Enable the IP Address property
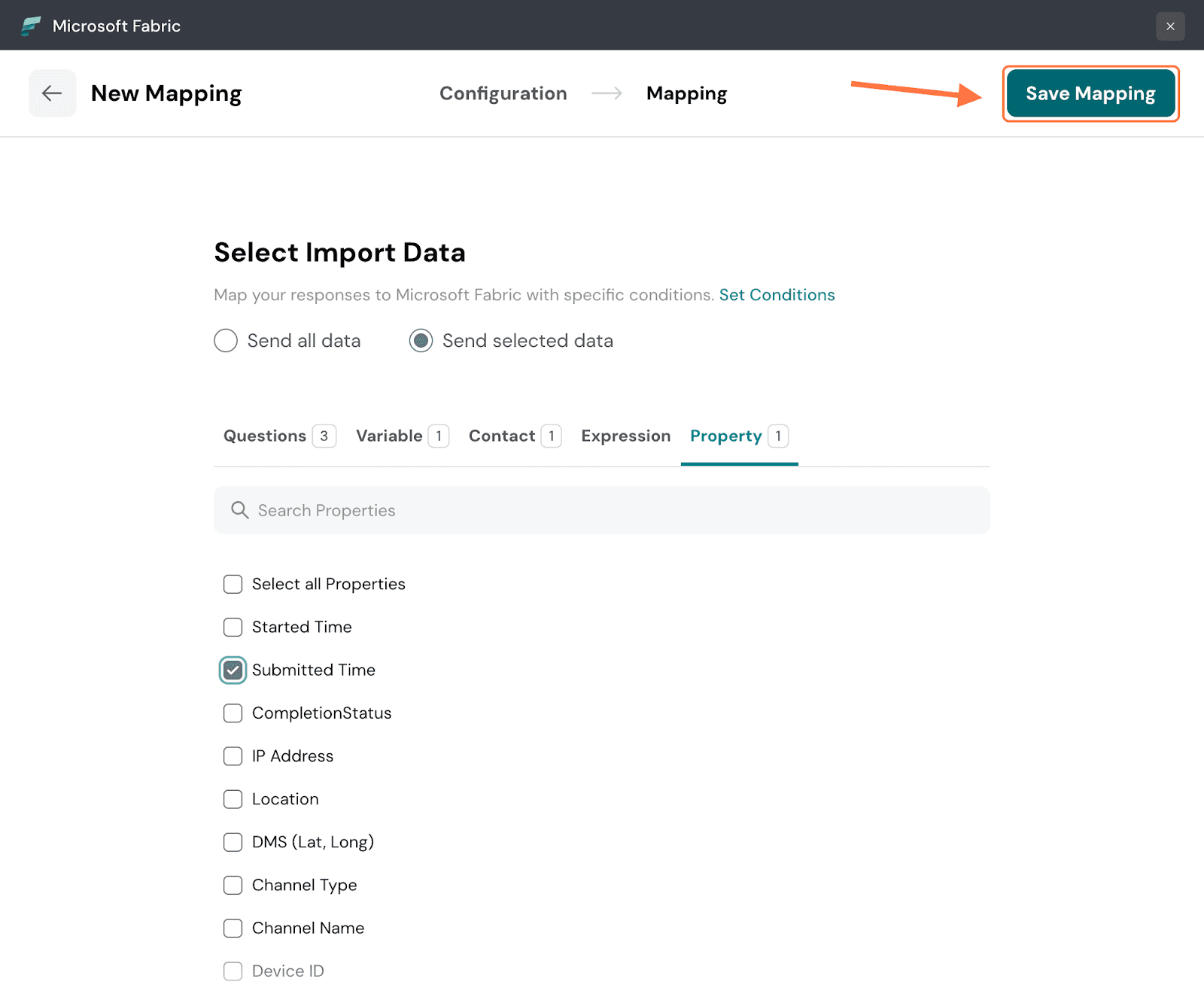The height and width of the screenshot is (982, 1204). click(x=233, y=756)
